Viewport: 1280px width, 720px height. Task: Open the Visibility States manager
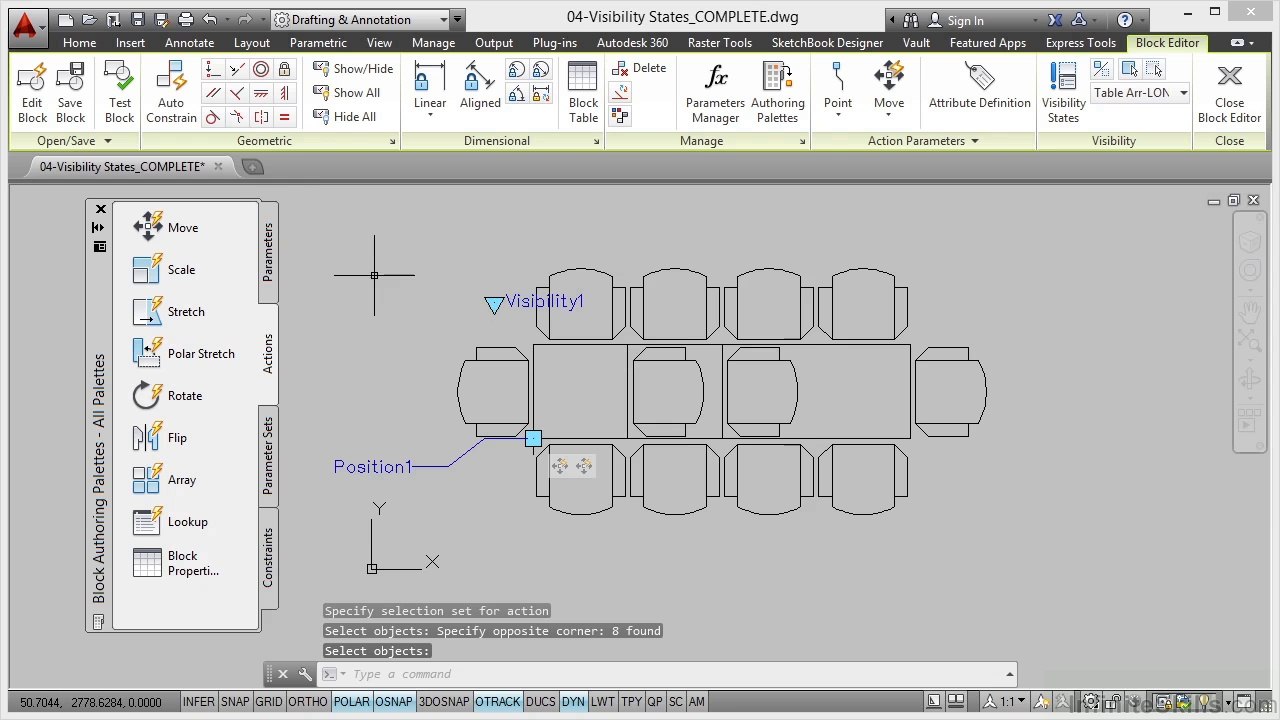click(x=1063, y=92)
